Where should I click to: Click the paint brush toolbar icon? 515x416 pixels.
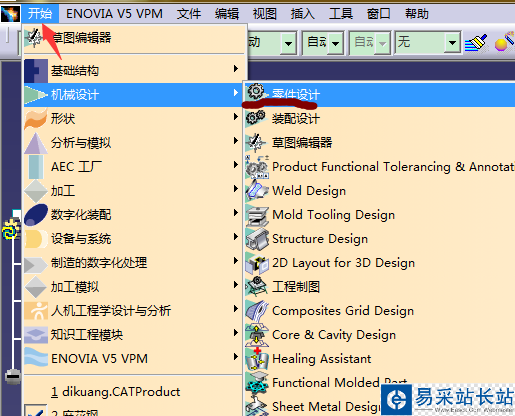[x=476, y=43]
